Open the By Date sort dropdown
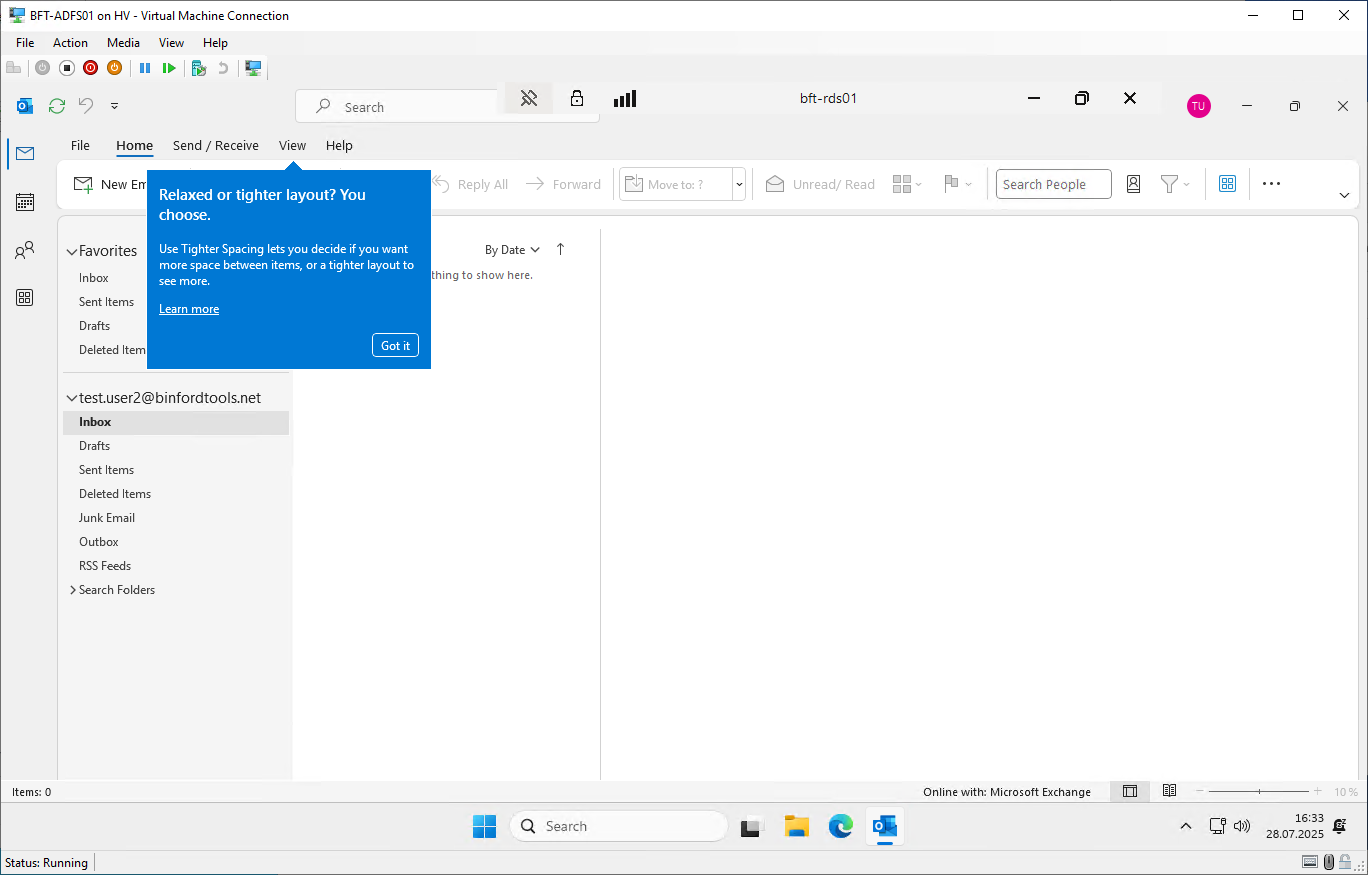Screen dimensions: 1368x875 pyautogui.click(x=512, y=250)
